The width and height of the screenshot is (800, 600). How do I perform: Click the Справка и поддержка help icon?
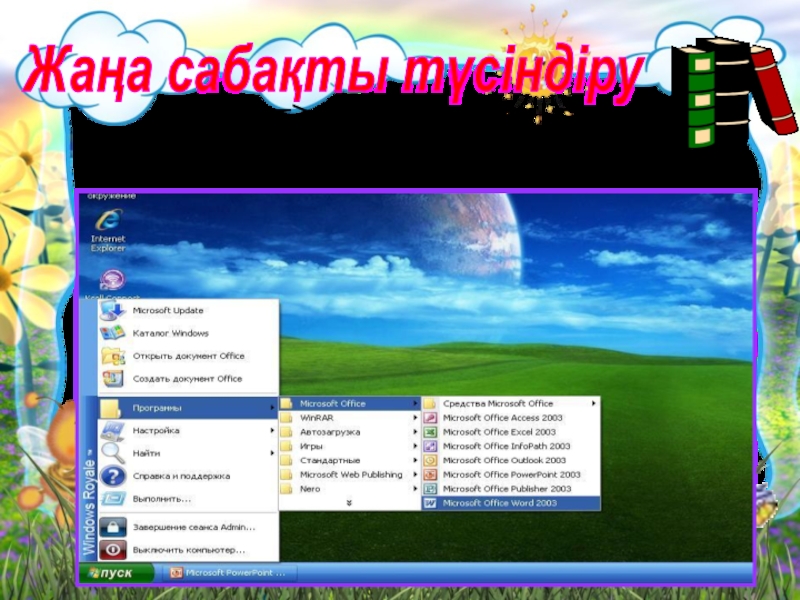click(113, 476)
